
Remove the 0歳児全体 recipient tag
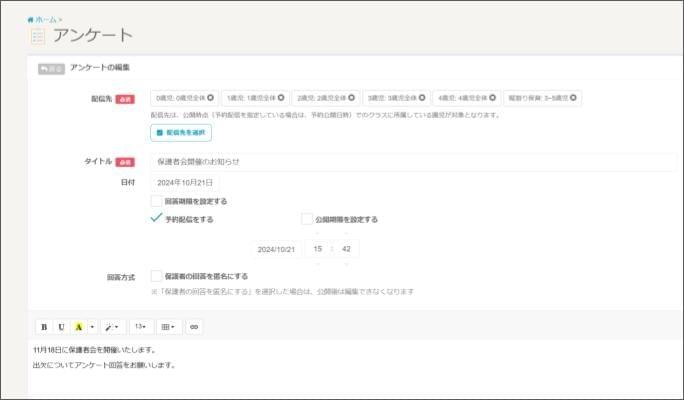click(211, 98)
